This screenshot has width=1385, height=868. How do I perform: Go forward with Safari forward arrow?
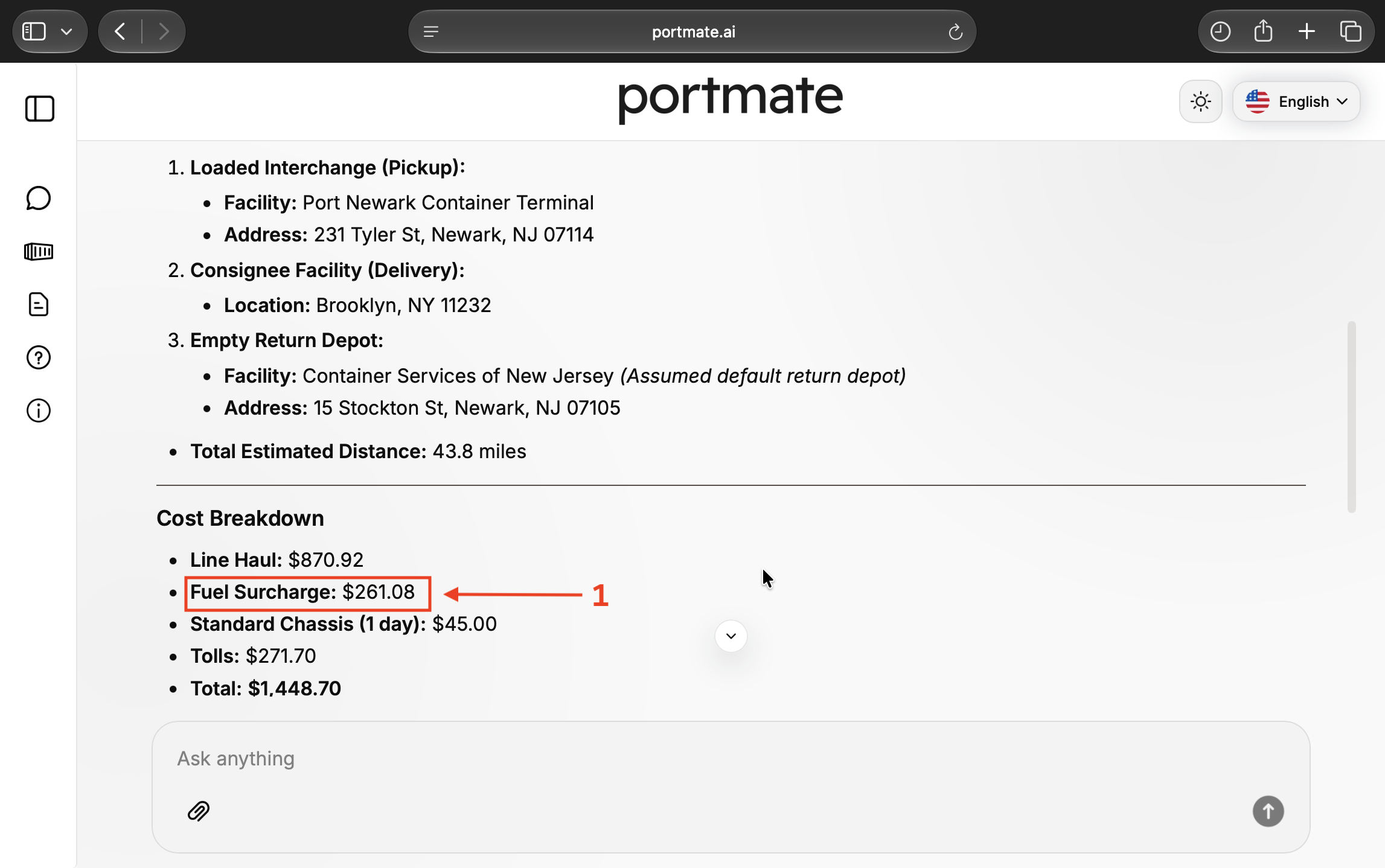[164, 31]
